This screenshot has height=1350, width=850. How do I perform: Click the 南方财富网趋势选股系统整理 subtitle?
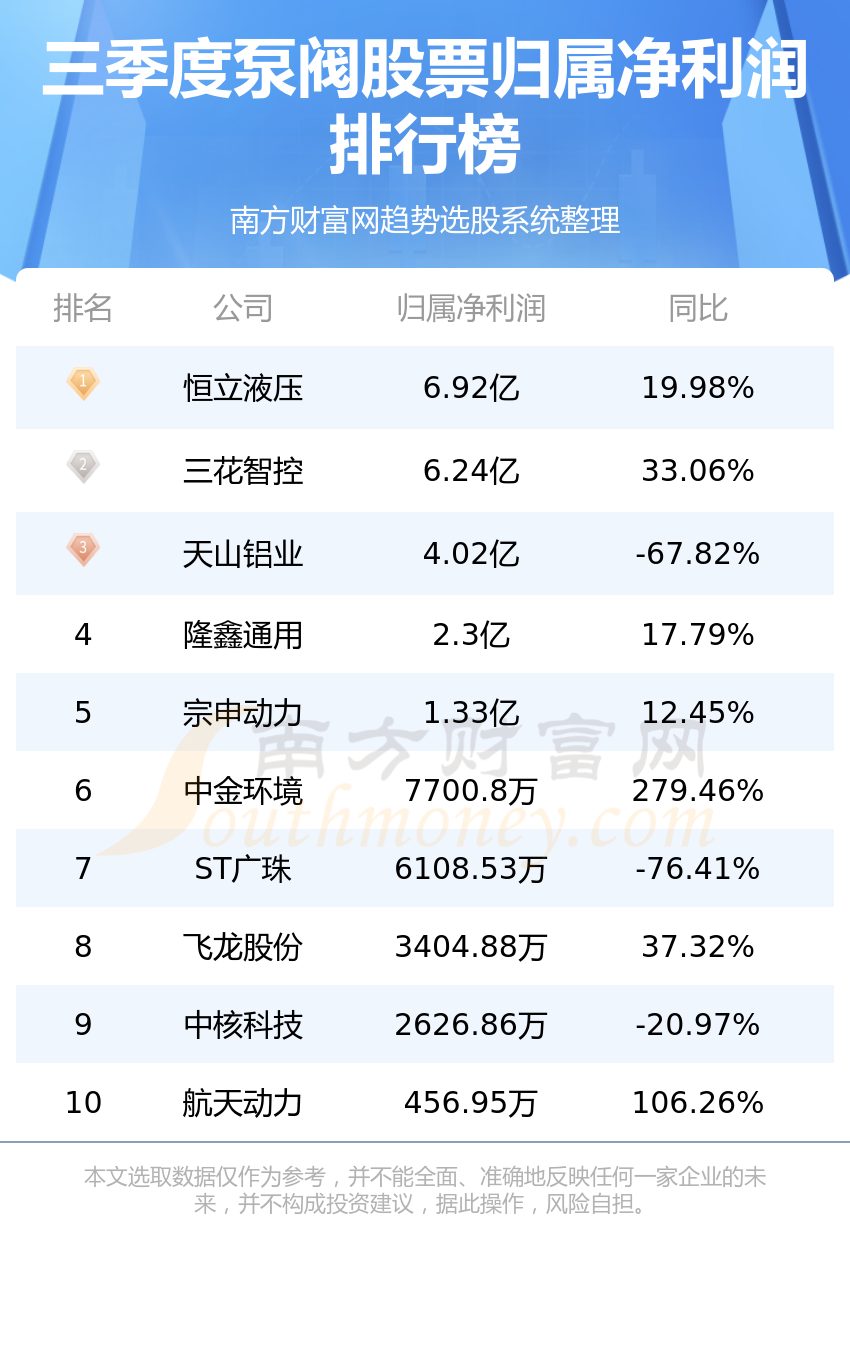[425, 220]
